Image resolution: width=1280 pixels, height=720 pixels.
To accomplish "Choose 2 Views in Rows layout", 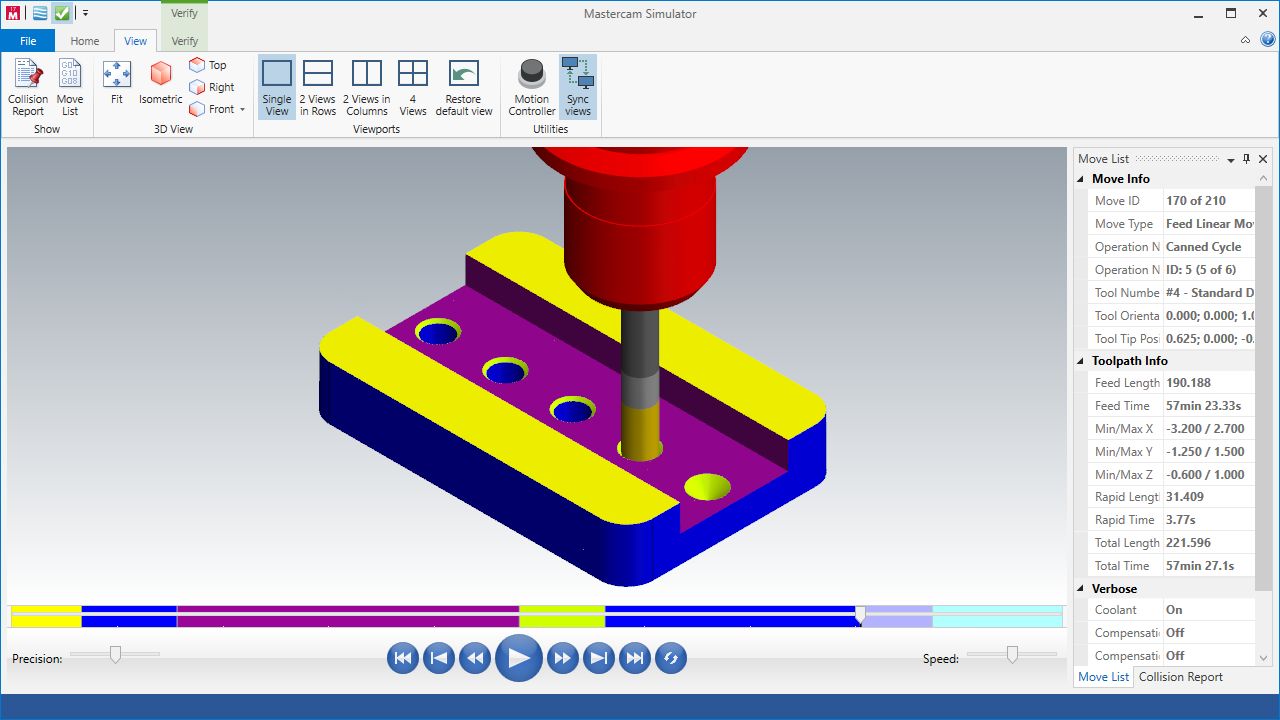I will click(318, 88).
